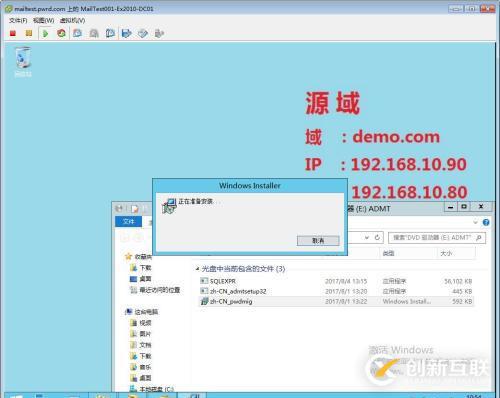The height and width of the screenshot is (398, 500).
Task: Click the refresh icon beside the address bar
Action: [x=377, y=238]
